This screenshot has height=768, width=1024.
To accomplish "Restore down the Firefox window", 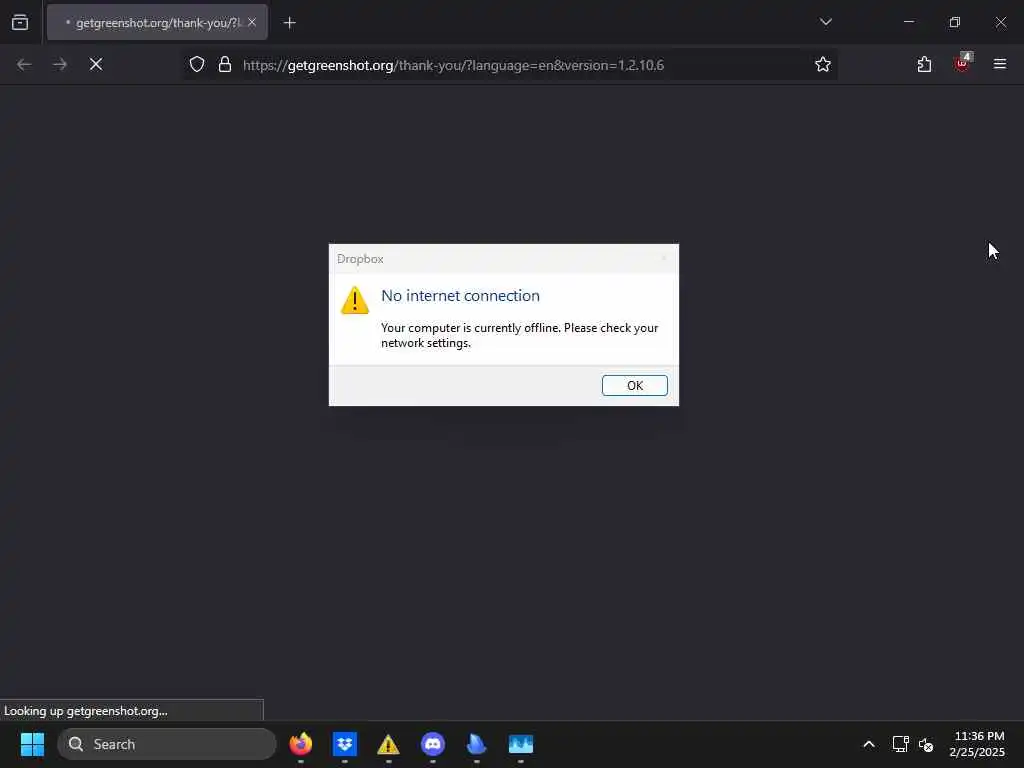I will tap(954, 22).
